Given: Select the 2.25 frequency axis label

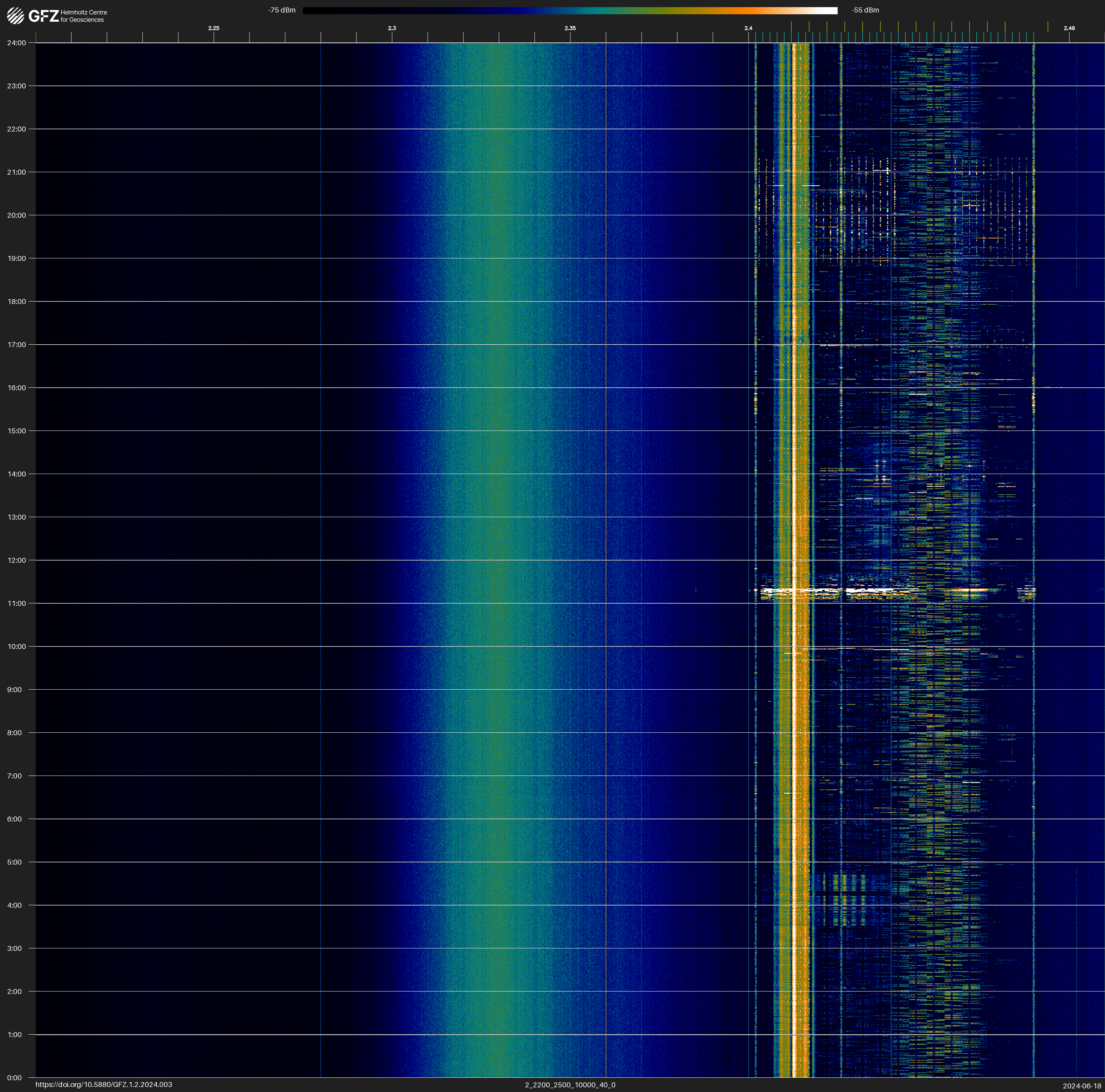Looking at the screenshot, I should (x=213, y=28).
